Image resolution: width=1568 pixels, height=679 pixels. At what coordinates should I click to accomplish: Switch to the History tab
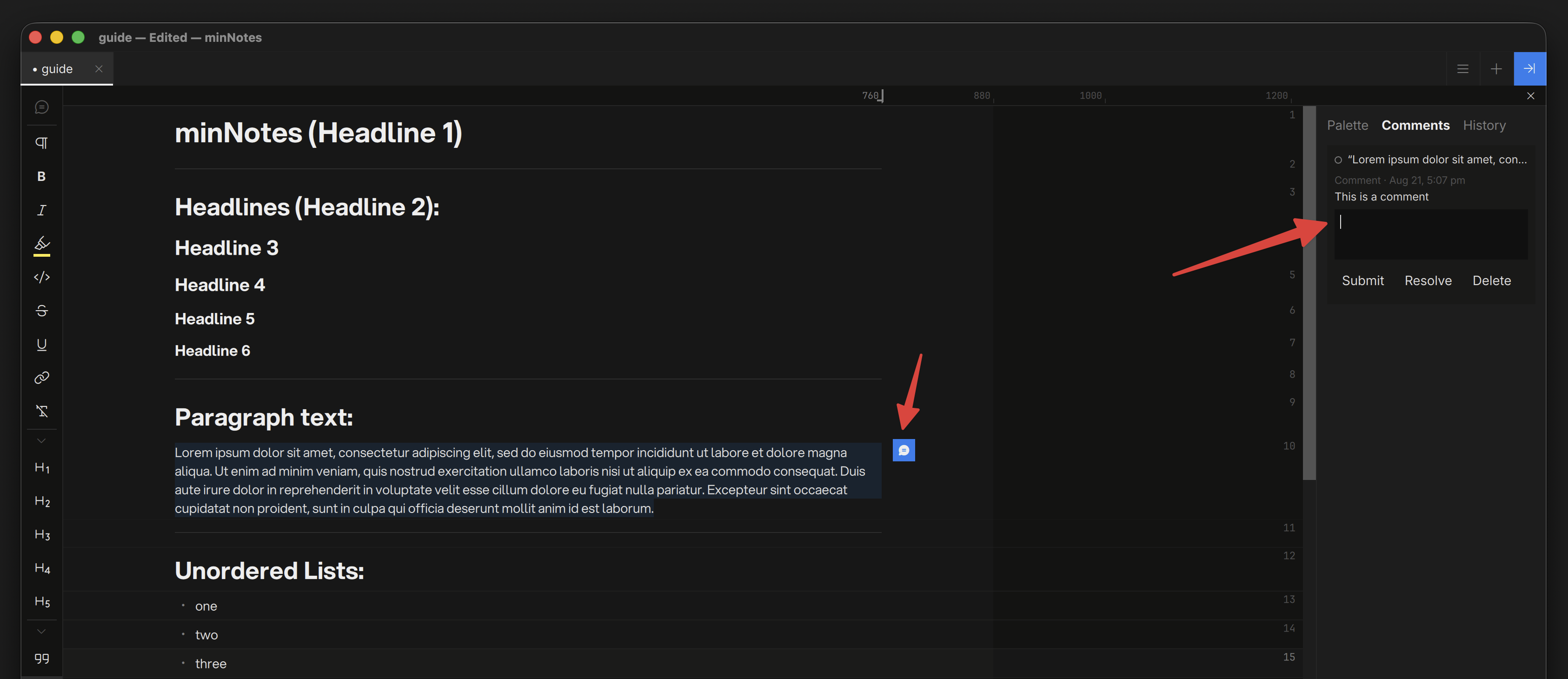pyautogui.click(x=1484, y=125)
